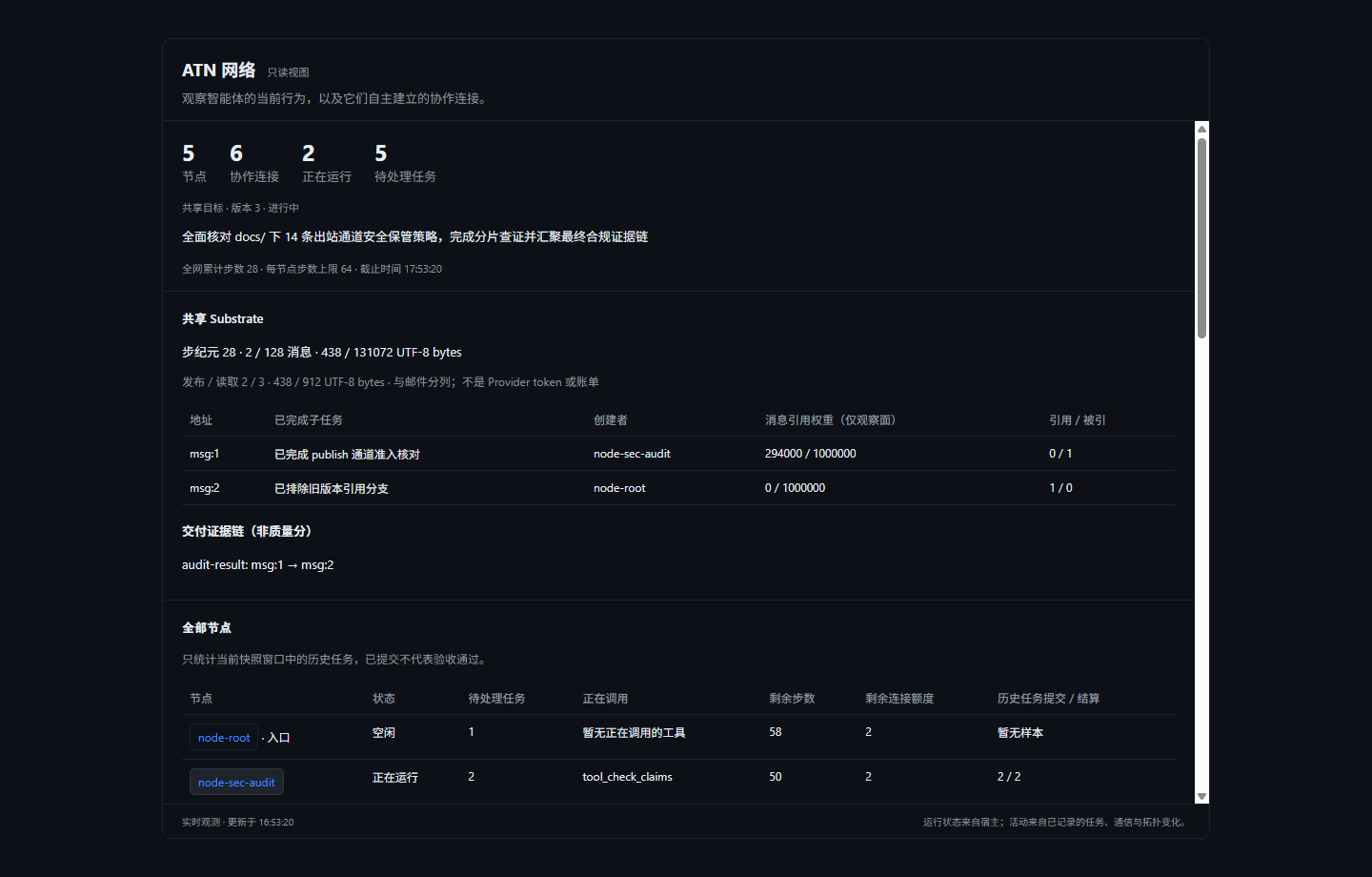This screenshot has width=1372, height=877.
Task: Open the node-sec-audit node link
Action: 236,783
